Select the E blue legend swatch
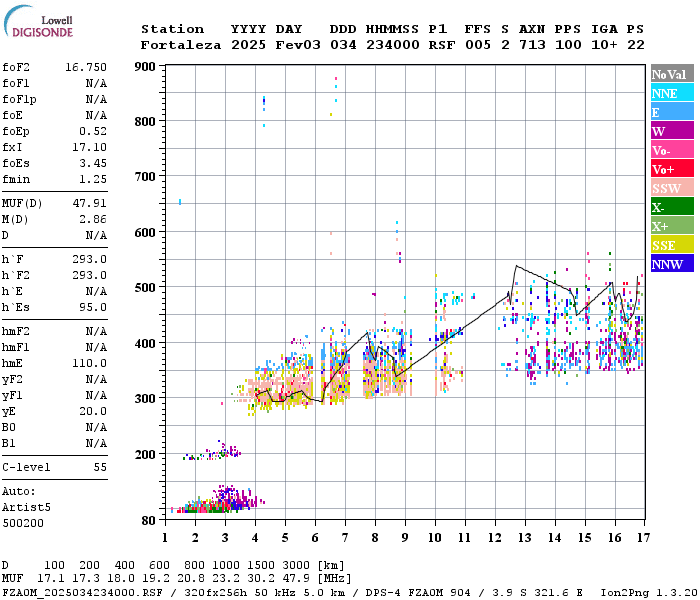The width and height of the screenshot is (700, 600). click(x=672, y=112)
